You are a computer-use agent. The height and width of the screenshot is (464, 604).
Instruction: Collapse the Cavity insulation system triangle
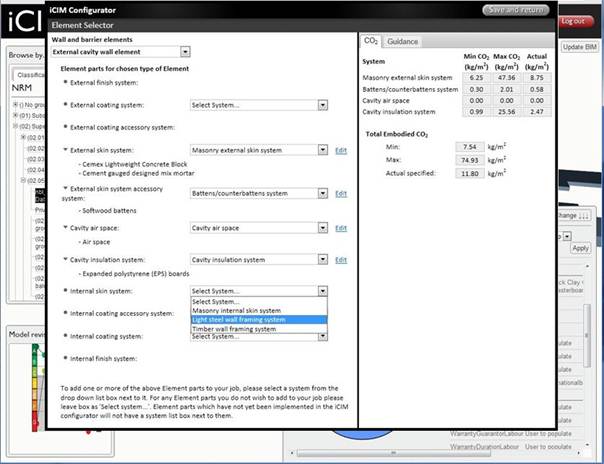[65, 259]
